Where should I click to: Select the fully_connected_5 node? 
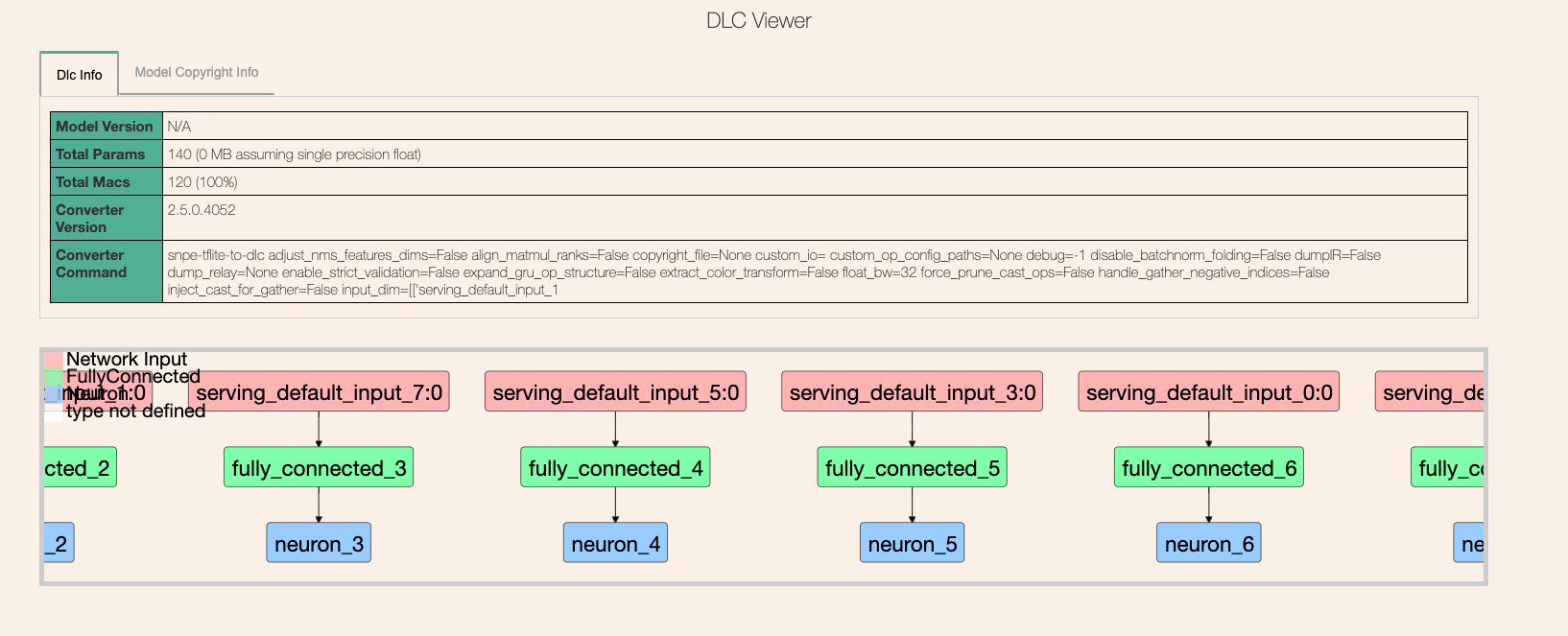click(x=912, y=467)
